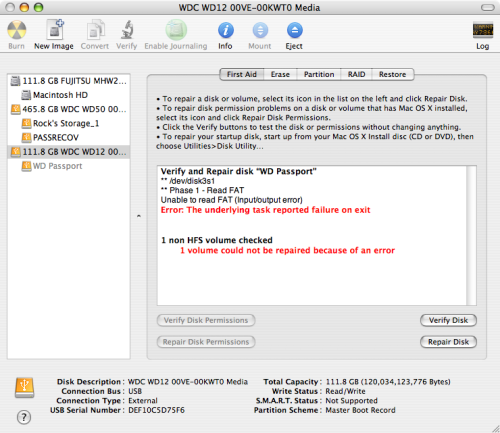
Task: Open the RAID tab
Action: 356,74
